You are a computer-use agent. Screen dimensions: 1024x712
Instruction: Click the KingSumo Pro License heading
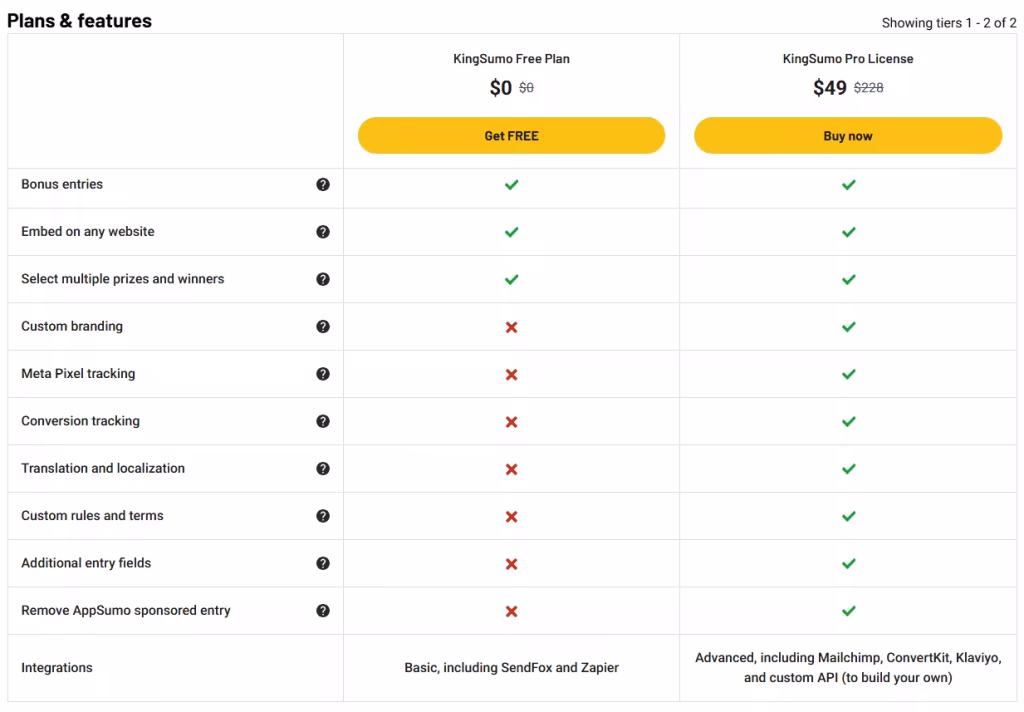pyautogui.click(x=848, y=58)
